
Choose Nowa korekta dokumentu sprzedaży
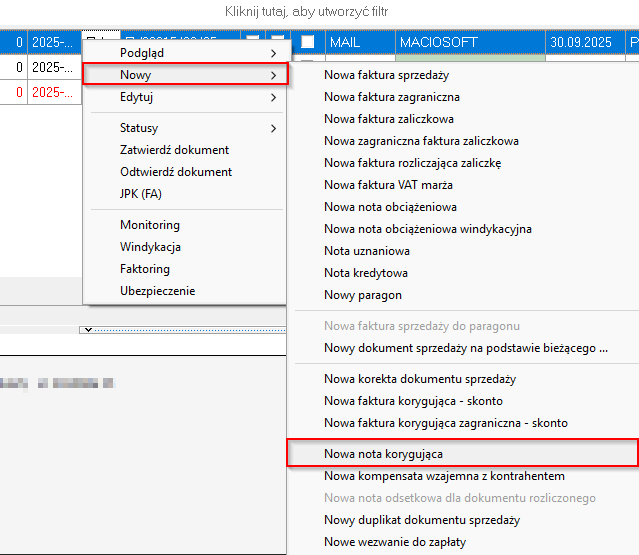[x=419, y=379]
